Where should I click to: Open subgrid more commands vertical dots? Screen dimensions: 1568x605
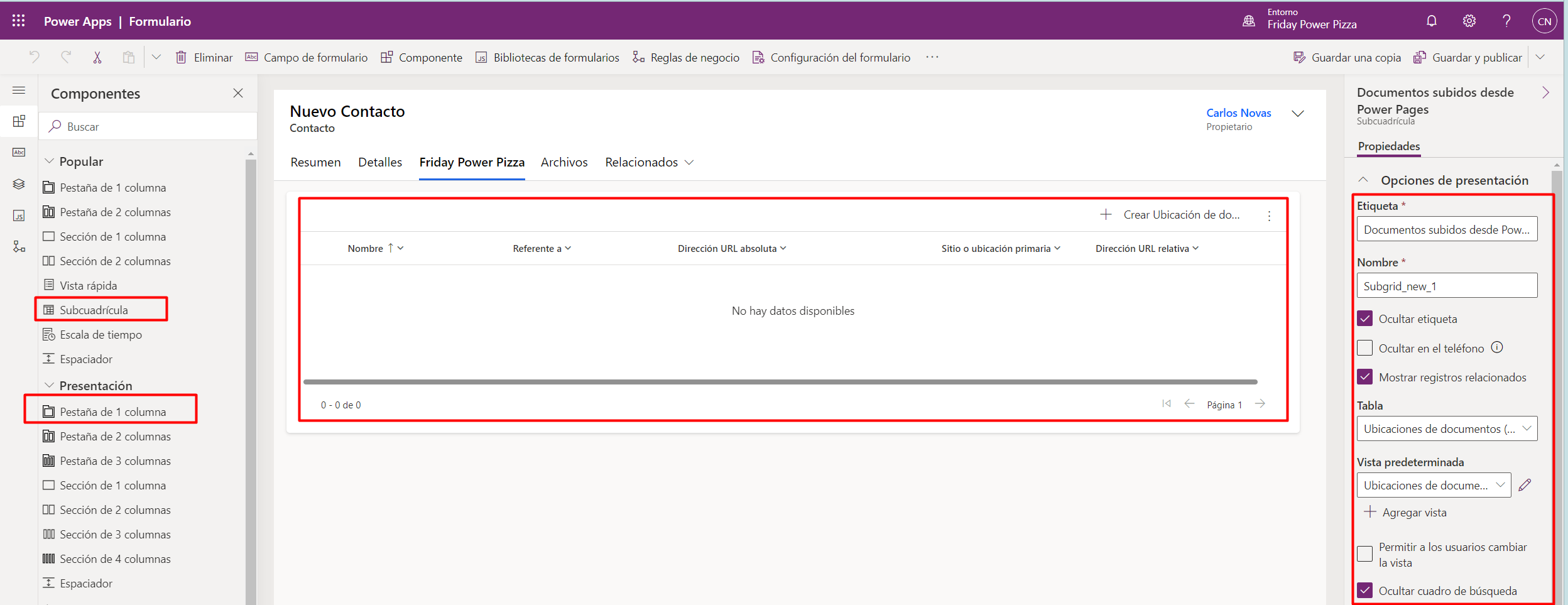tap(1269, 215)
